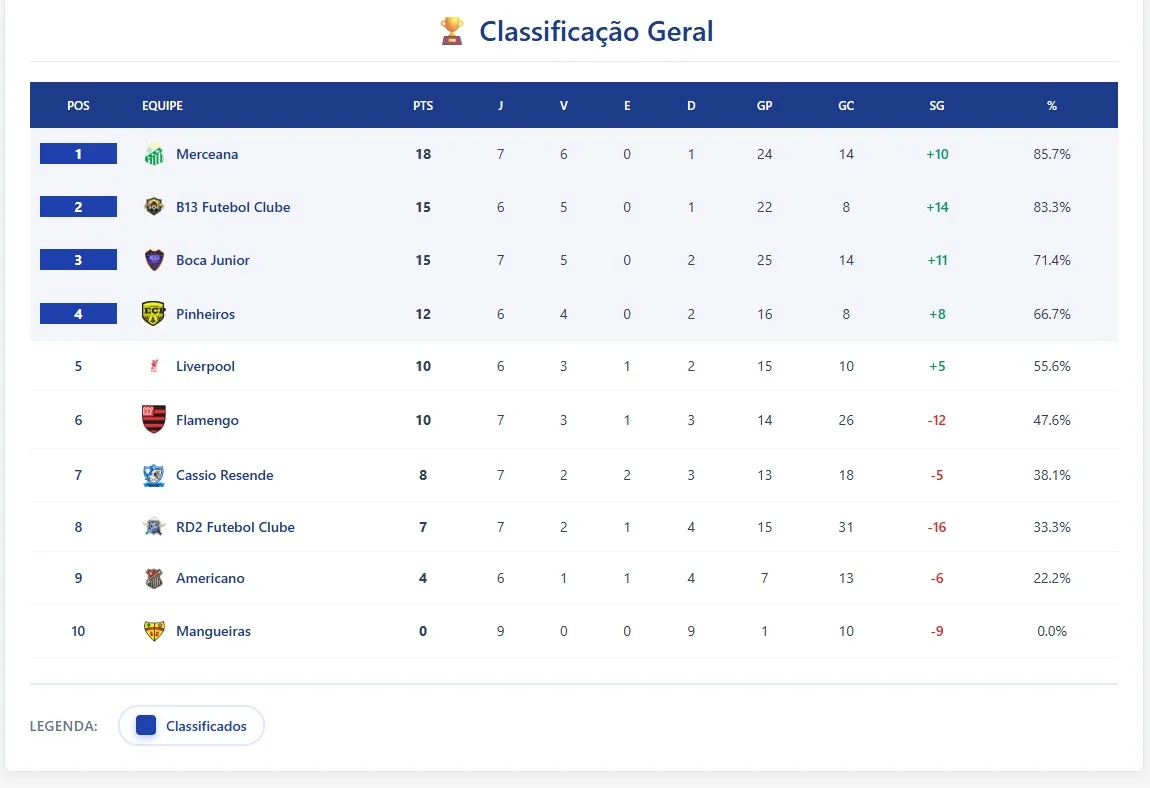
Task: Click the RD2 Futebol Clube badge
Action: 153,527
